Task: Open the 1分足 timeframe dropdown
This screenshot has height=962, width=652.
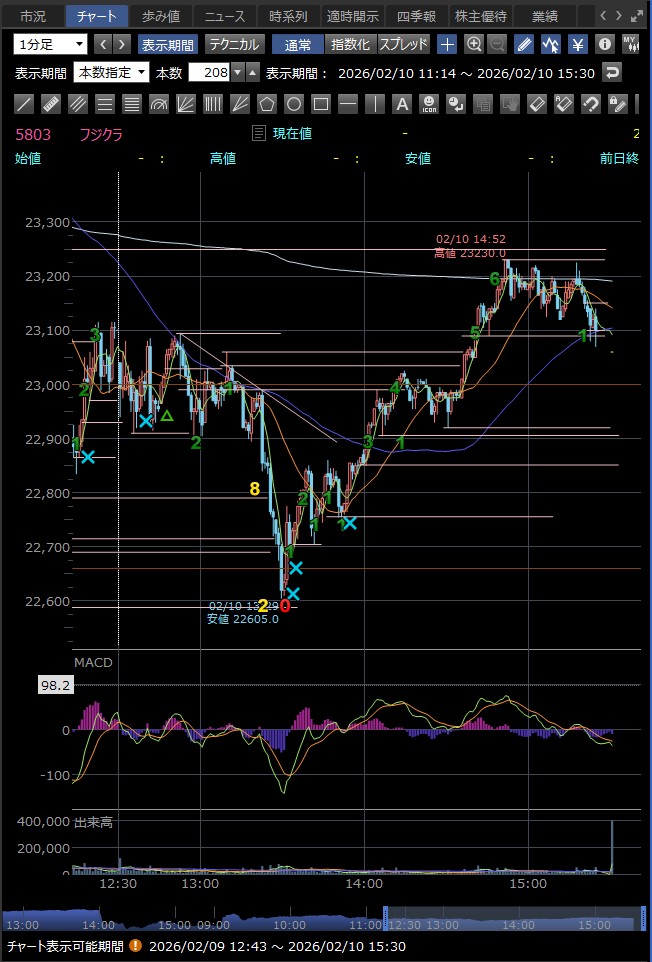Action: pyautogui.click(x=51, y=44)
